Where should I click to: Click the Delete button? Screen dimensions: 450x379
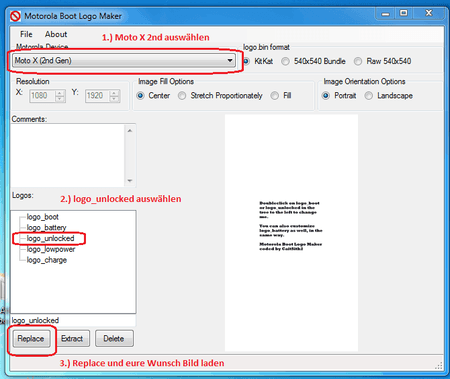114,339
